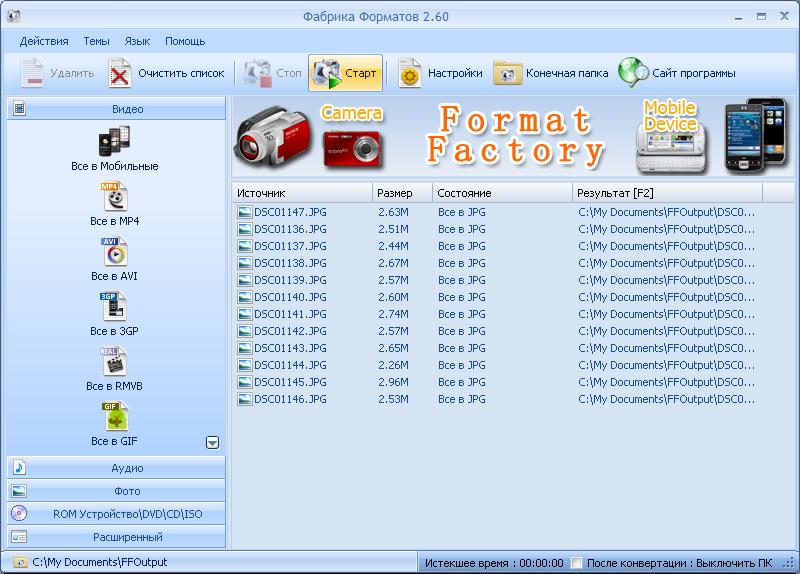Select the DSC01141.JPG file name
This screenshot has width=800, height=574.
pyautogui.click(x=290, y=314)
